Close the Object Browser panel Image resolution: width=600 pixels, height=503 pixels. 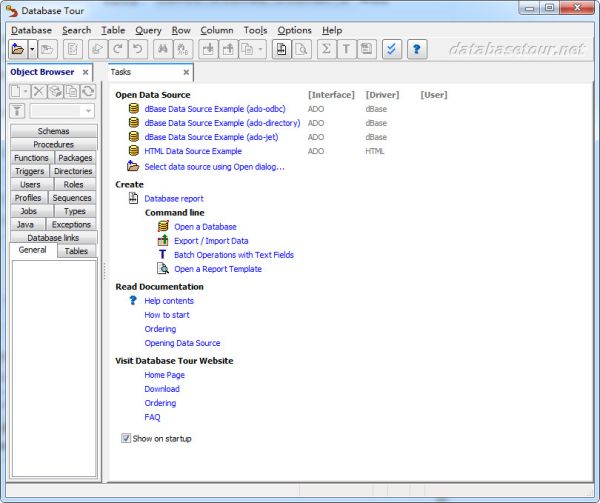coord(85,72)
